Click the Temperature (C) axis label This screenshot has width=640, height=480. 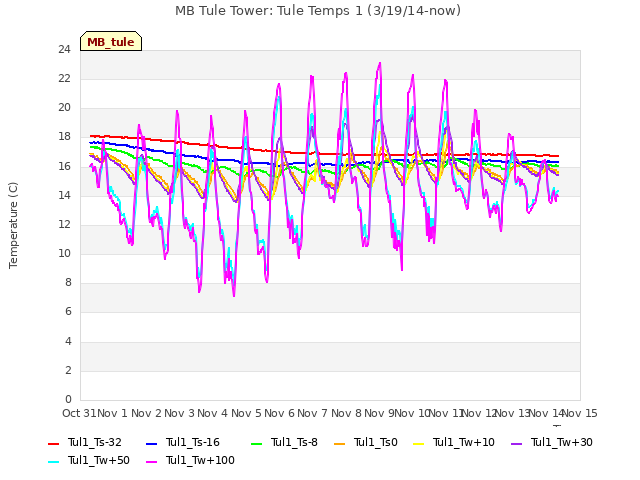[x=13, y=225]
